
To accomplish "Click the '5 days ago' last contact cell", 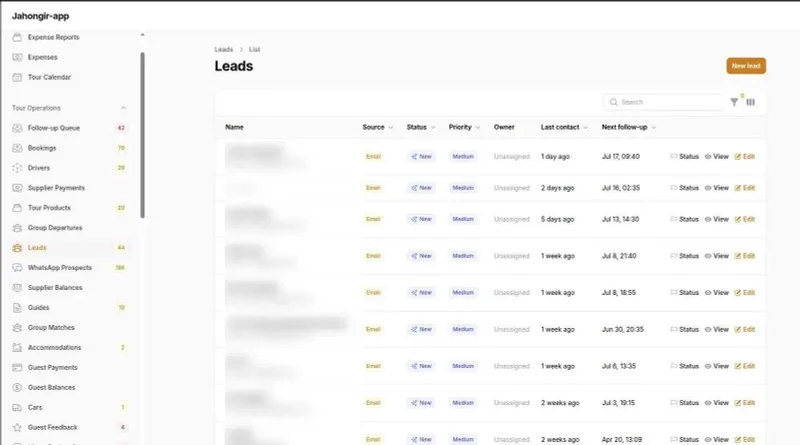I will tap(557, 219).
